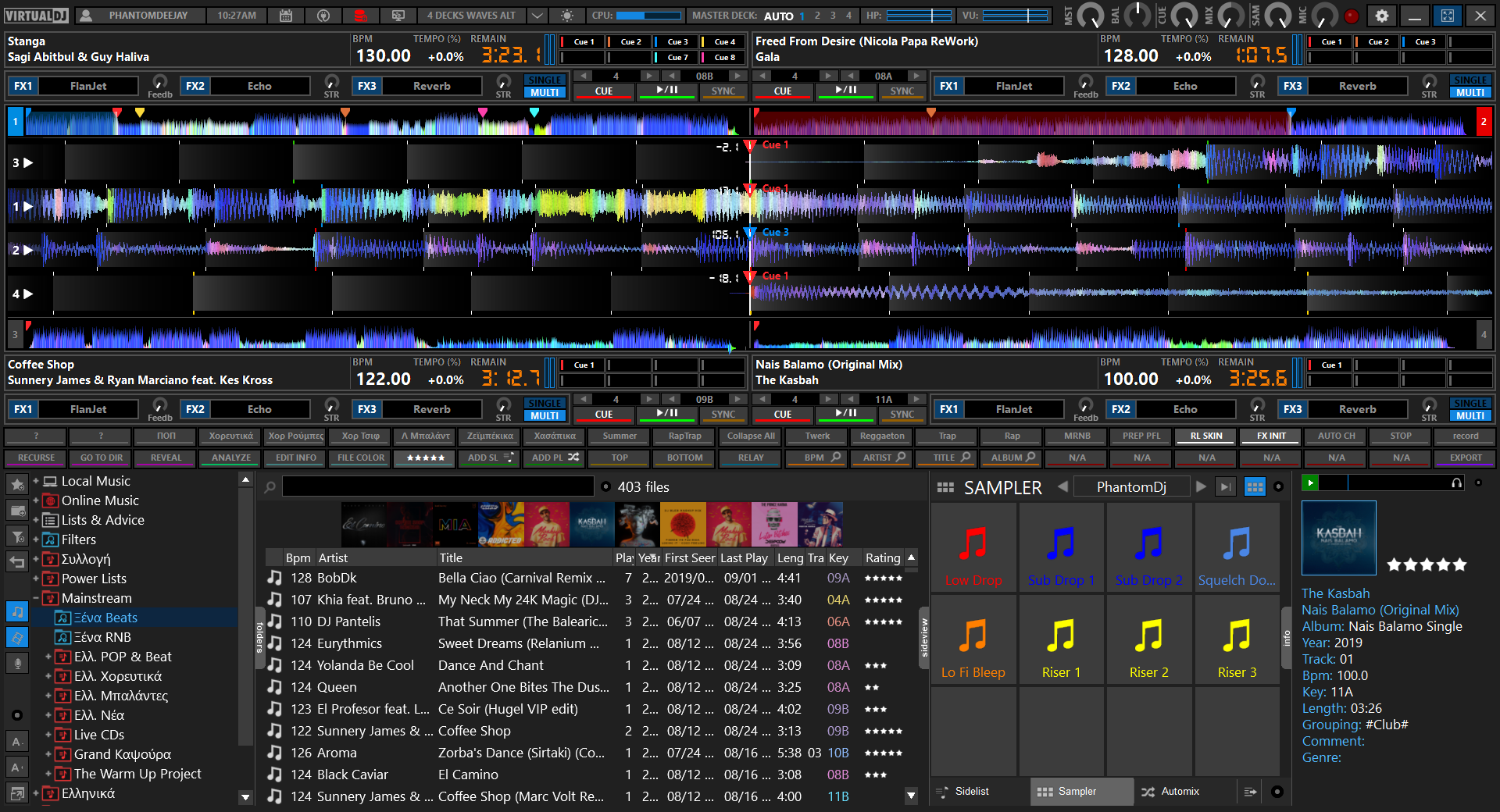Click the search magnifier icon
The image size is (1500, 812).
270,487
